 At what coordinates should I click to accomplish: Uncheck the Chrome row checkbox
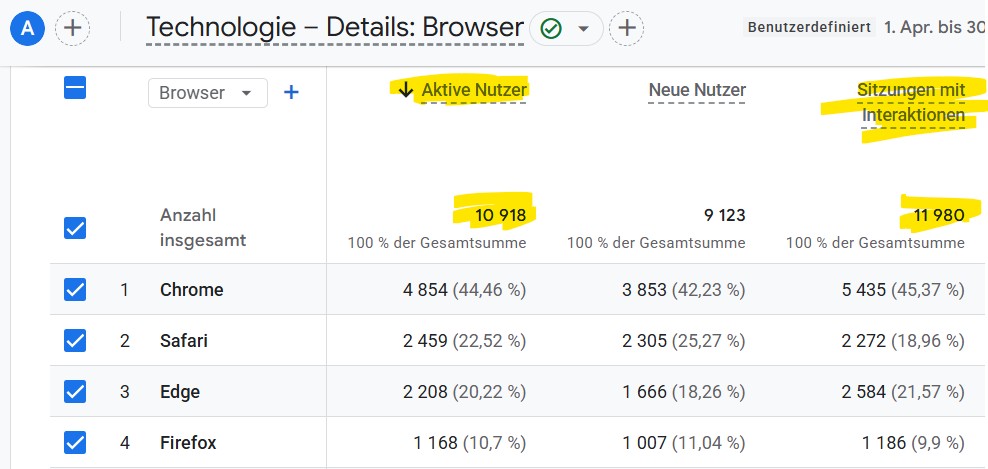pos(75,290)
